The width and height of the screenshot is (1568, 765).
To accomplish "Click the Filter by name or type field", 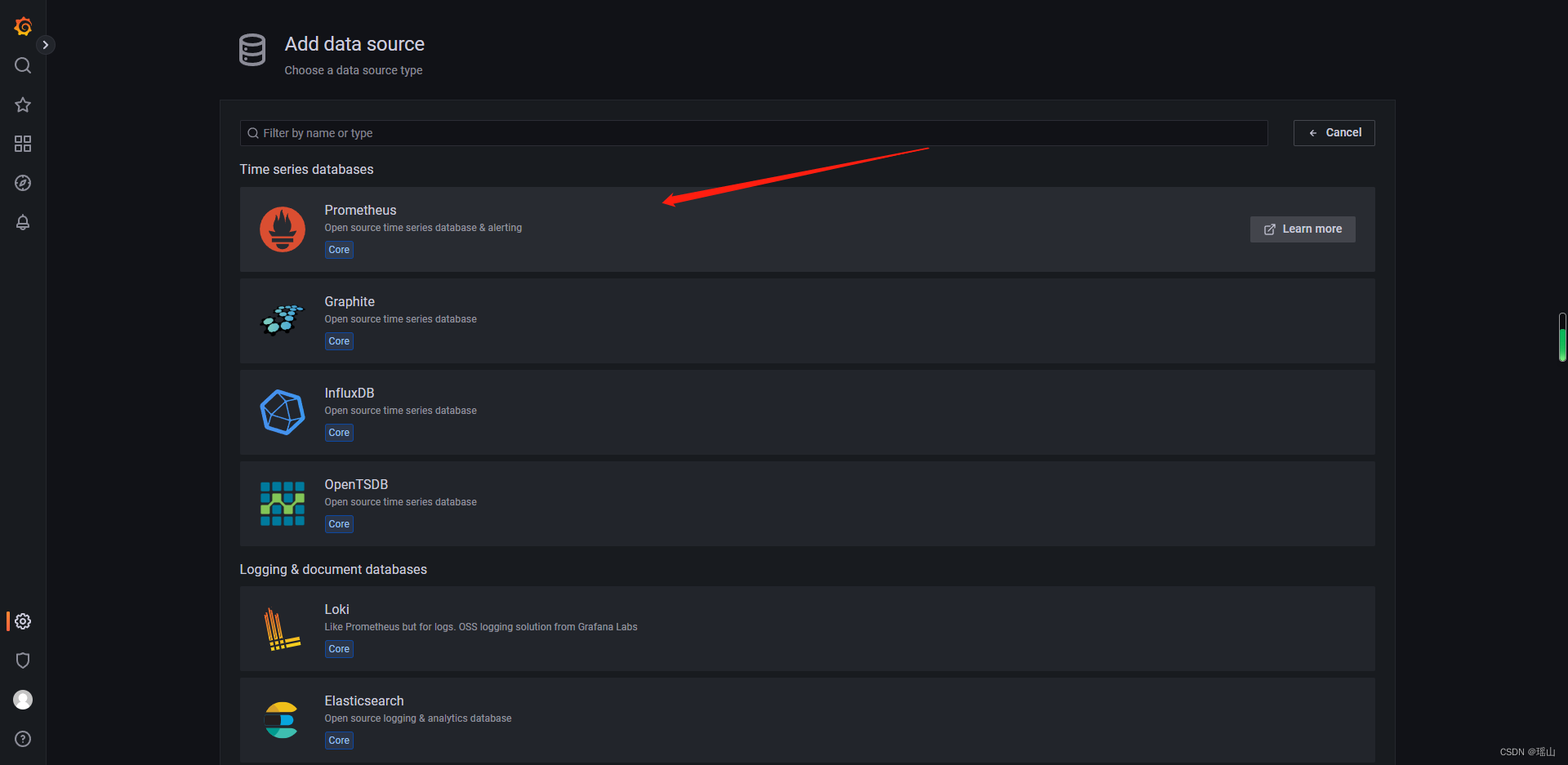I will 754,133.
